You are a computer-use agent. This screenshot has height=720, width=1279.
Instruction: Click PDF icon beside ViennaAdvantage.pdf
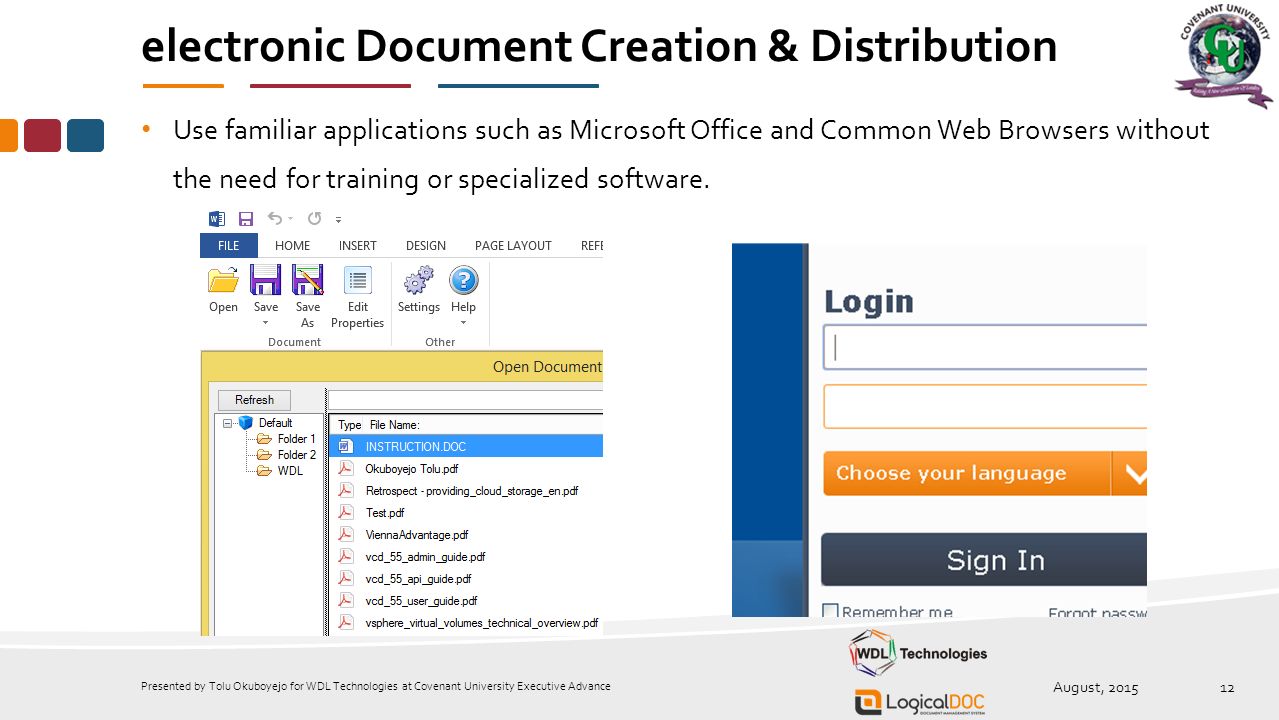click(346, 534)
